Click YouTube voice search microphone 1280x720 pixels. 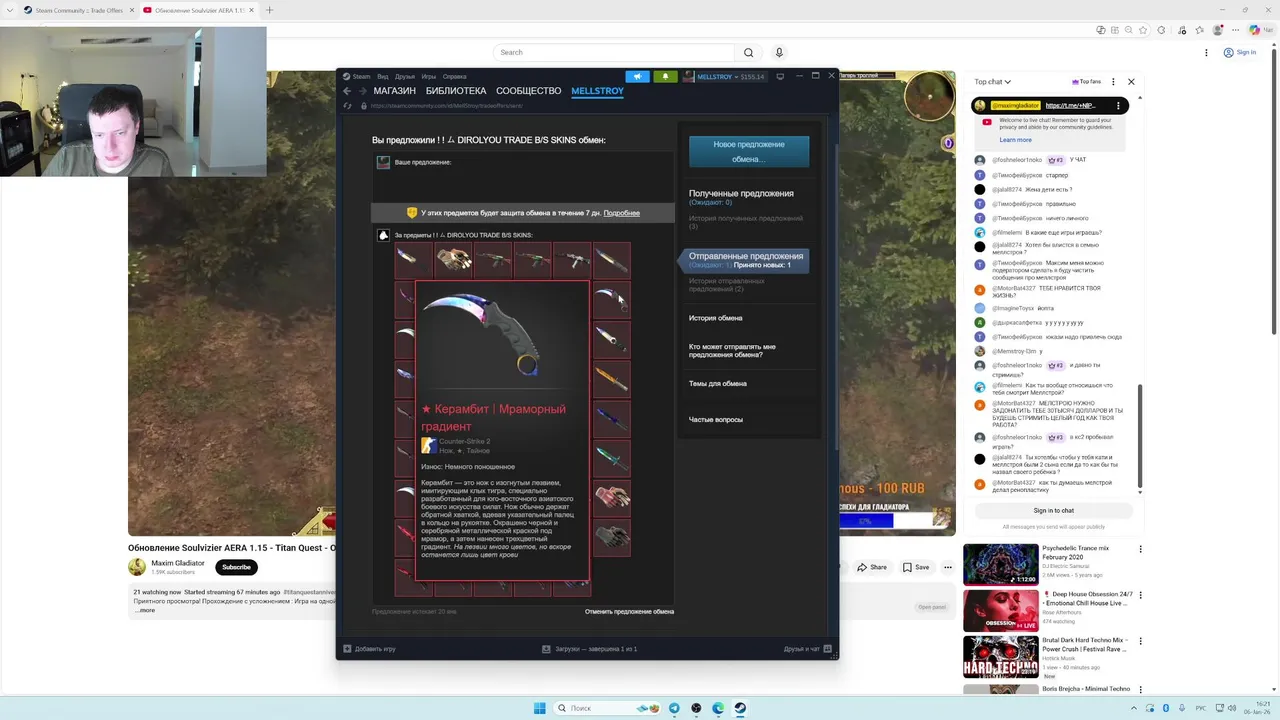tap(779, 52)
